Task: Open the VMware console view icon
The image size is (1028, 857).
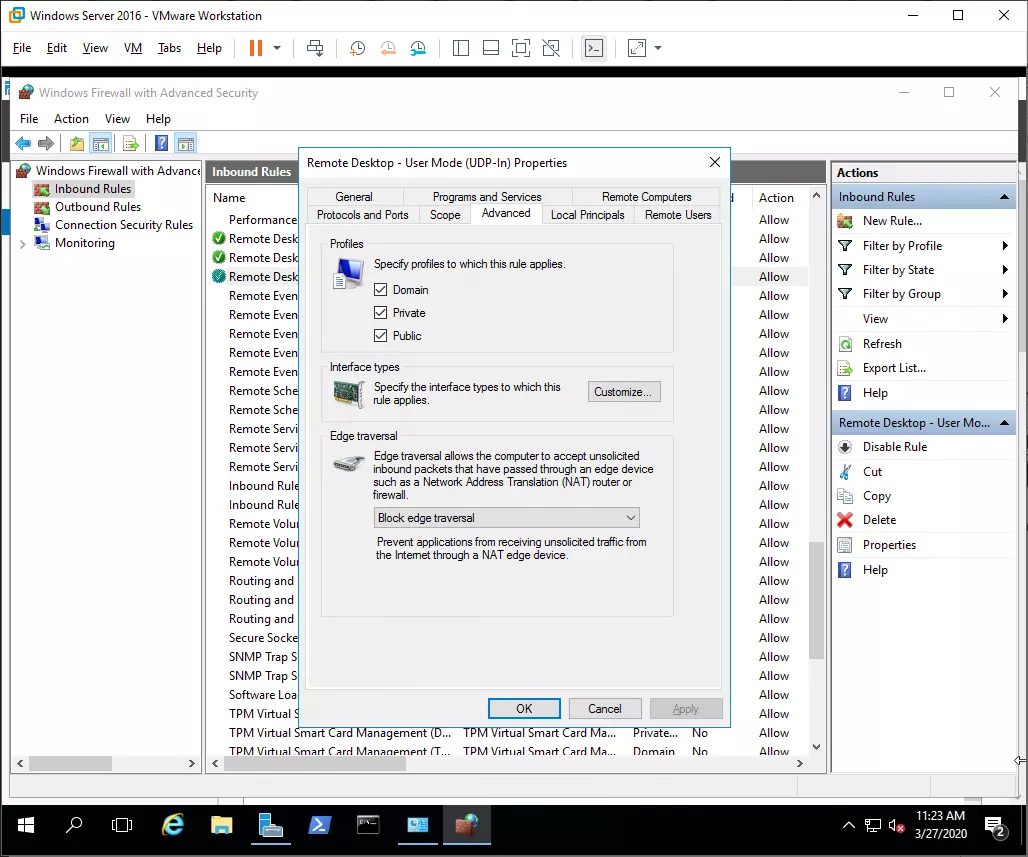Action: (x=594, y=48)
